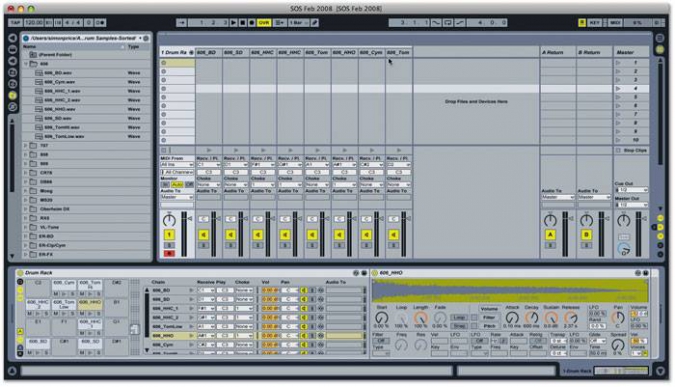The image size is (675, 387).
Task: Click the TAP tempo button
Action: click(15, 22)
